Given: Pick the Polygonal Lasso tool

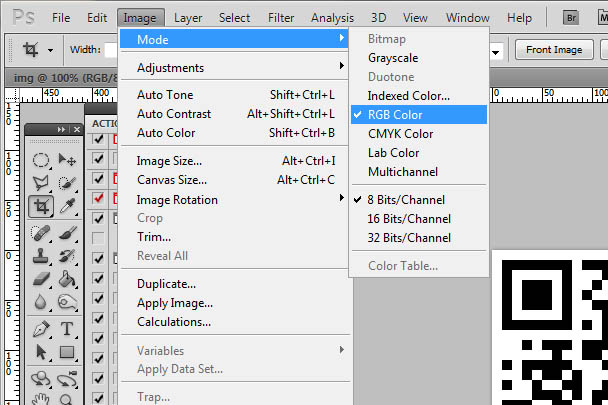Looking at the screenshot, I should 42,184.
